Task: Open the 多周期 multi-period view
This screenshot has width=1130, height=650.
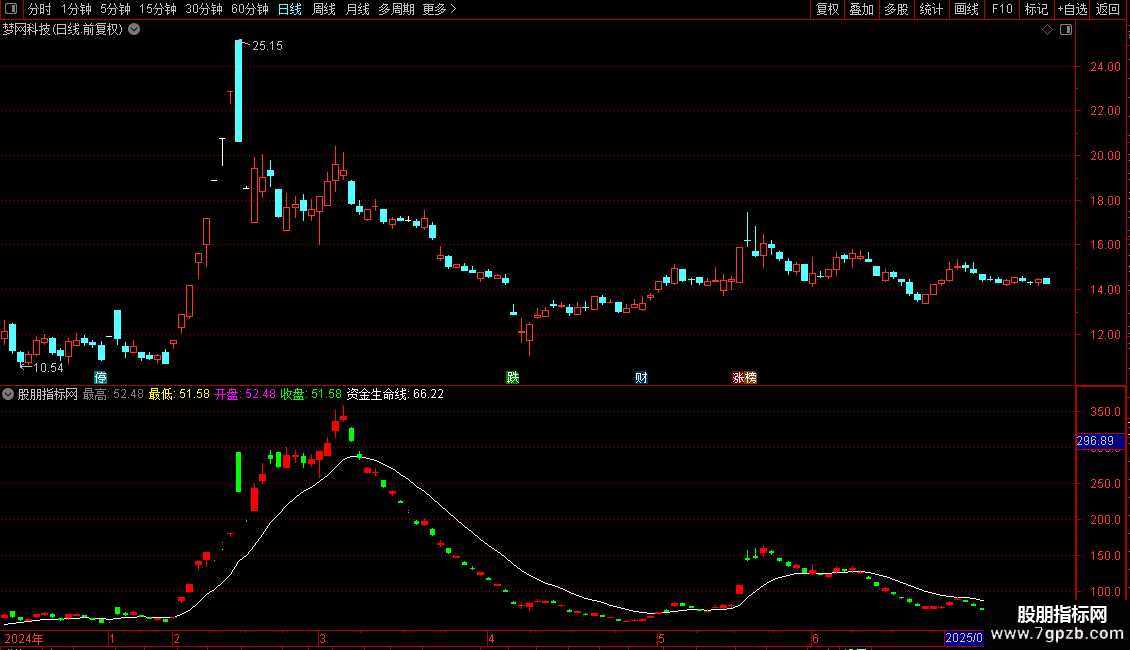Action: 396,9
